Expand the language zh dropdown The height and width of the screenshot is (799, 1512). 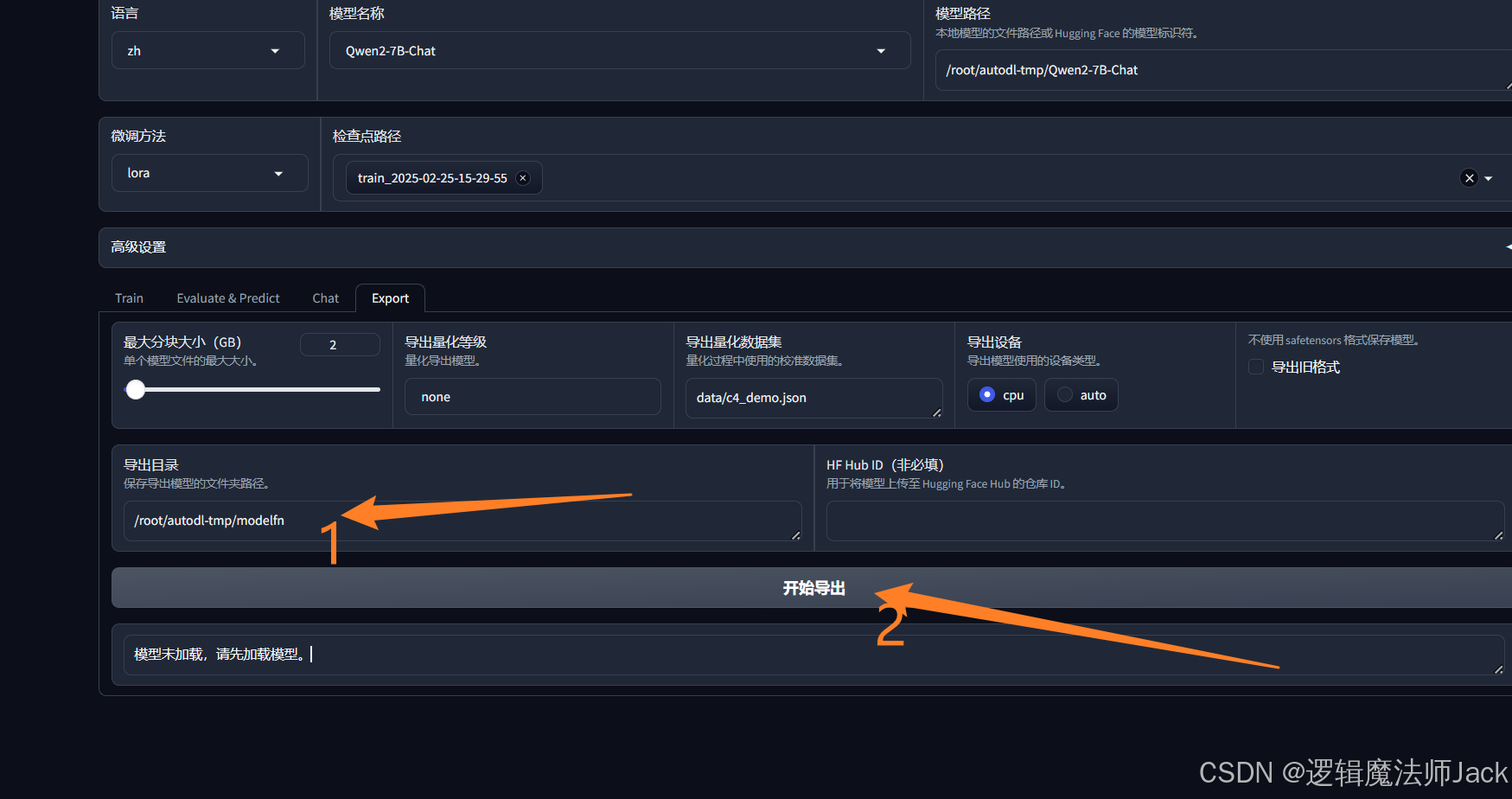pos(207,51)
